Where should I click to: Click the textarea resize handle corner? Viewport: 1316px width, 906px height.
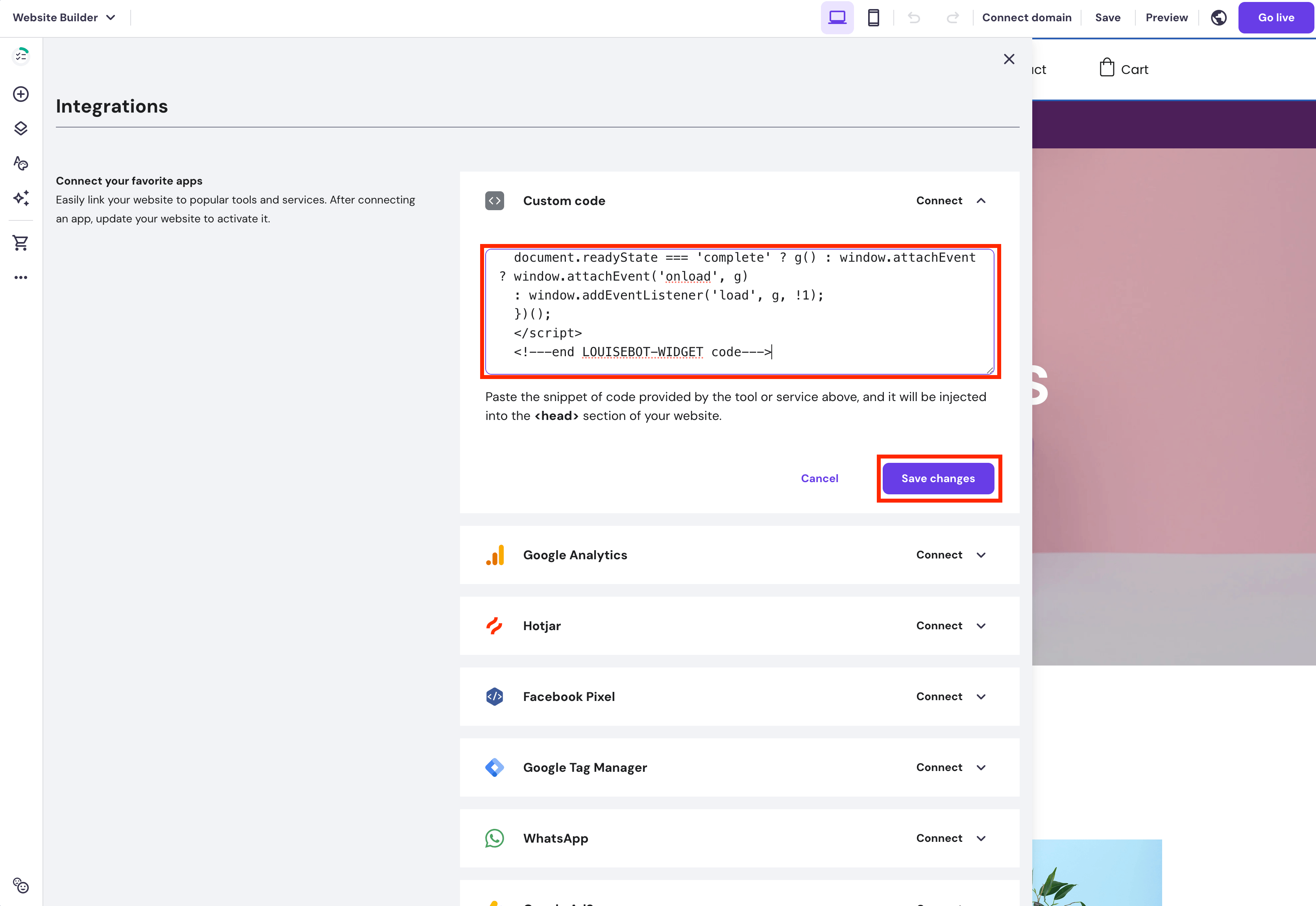(x=990, y=370)
